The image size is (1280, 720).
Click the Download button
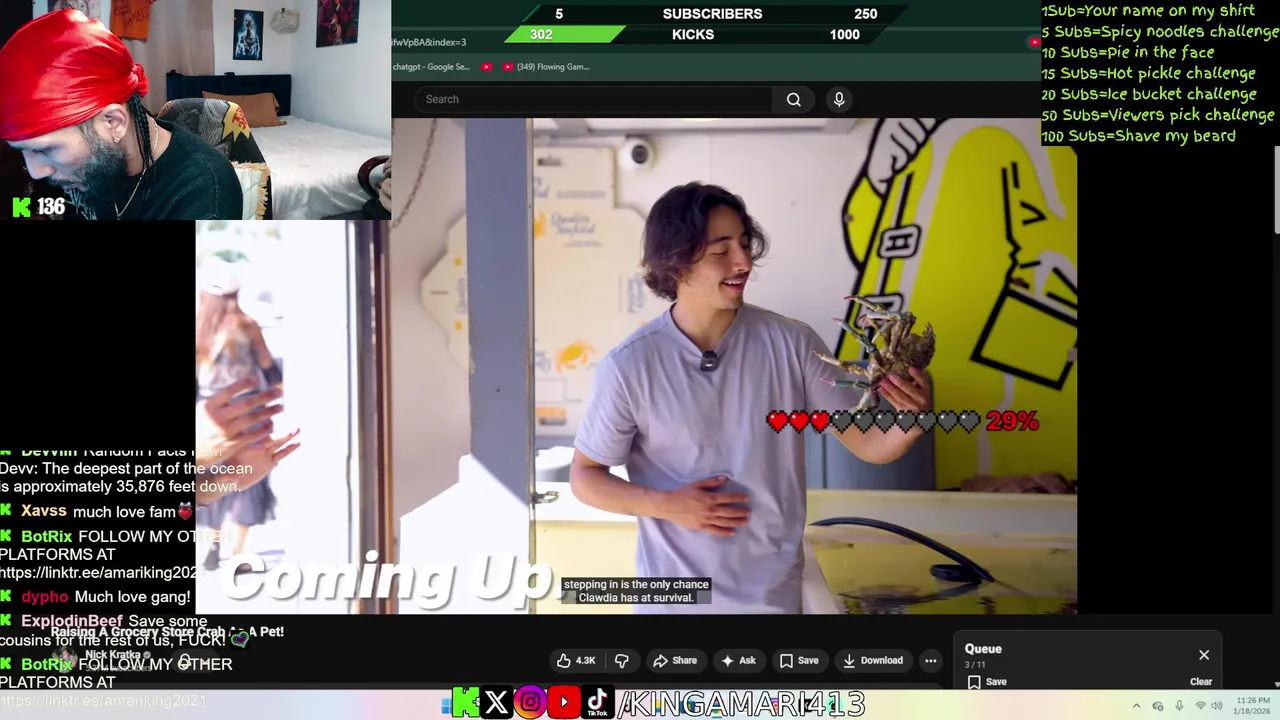point(872,660)
